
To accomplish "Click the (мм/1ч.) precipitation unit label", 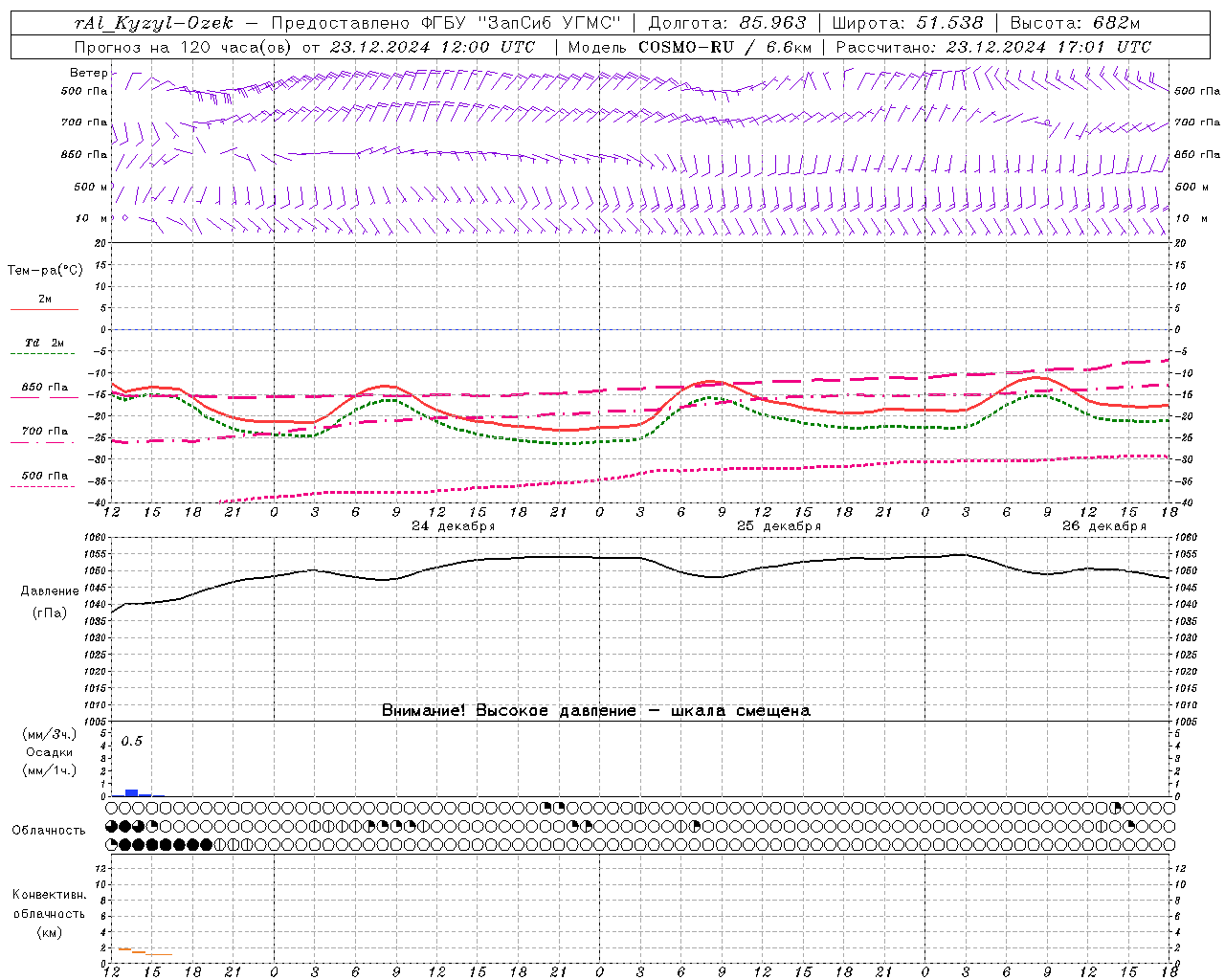I will click(49, 770).
